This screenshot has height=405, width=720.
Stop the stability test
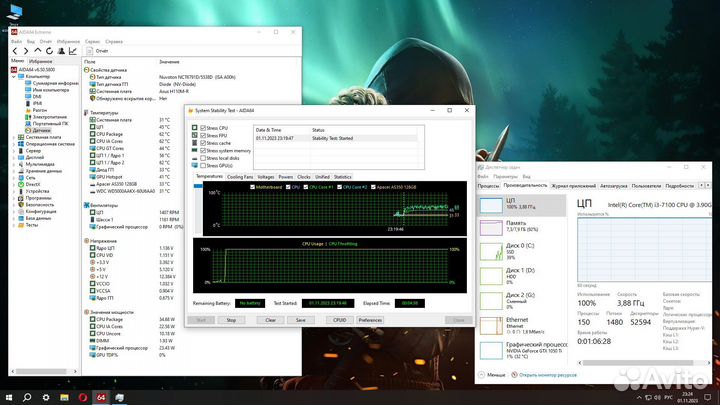pos(231,320)
